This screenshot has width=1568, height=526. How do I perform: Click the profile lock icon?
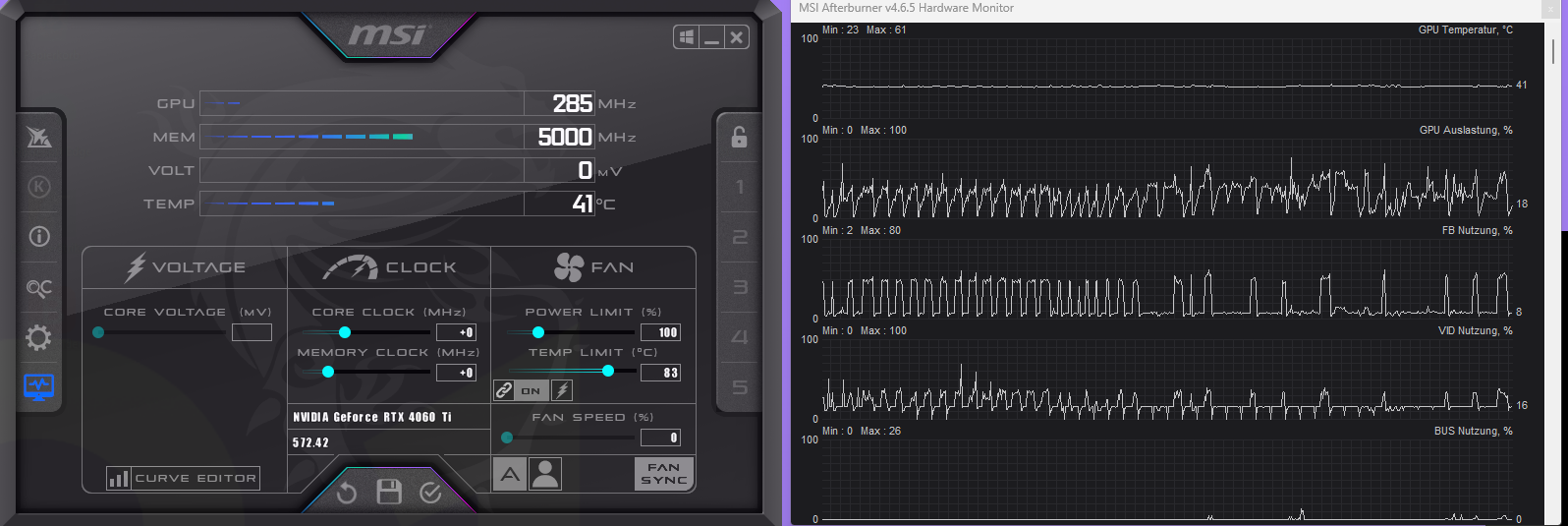click(739, 137)
